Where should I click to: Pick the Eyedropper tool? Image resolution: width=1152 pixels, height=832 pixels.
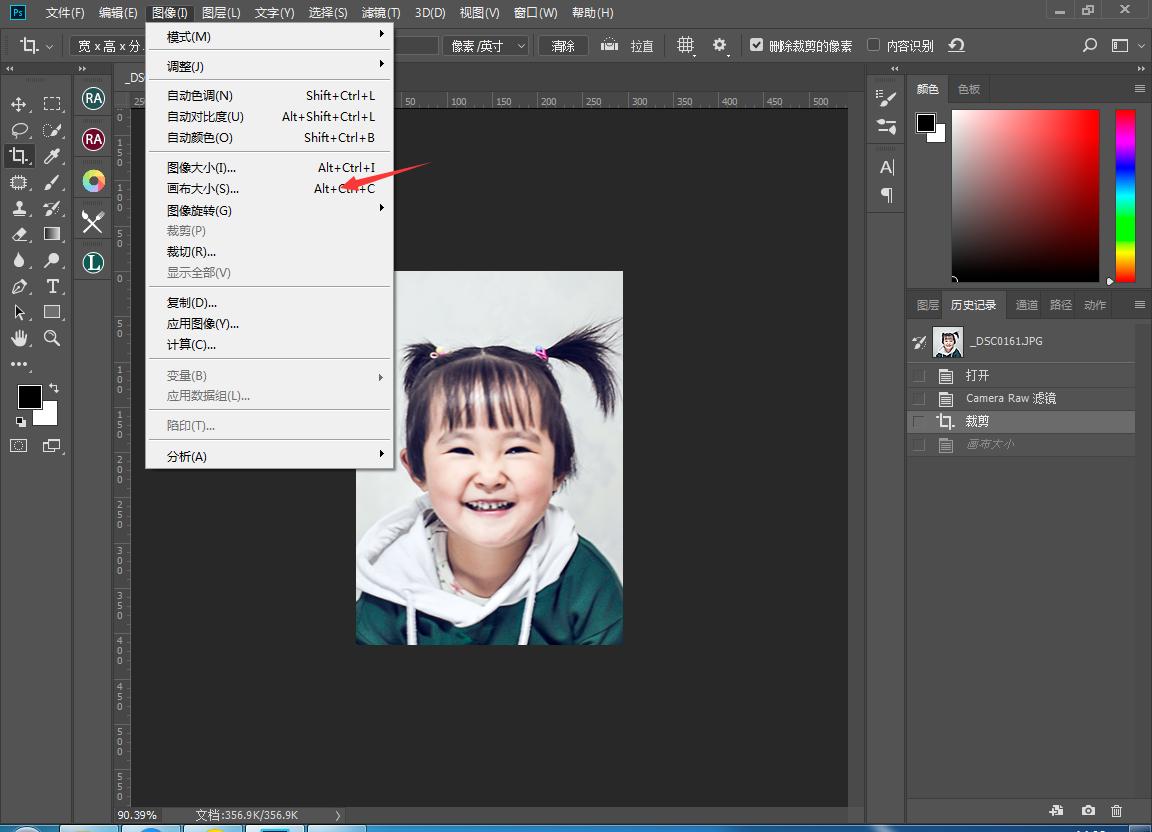pos(52,155)
